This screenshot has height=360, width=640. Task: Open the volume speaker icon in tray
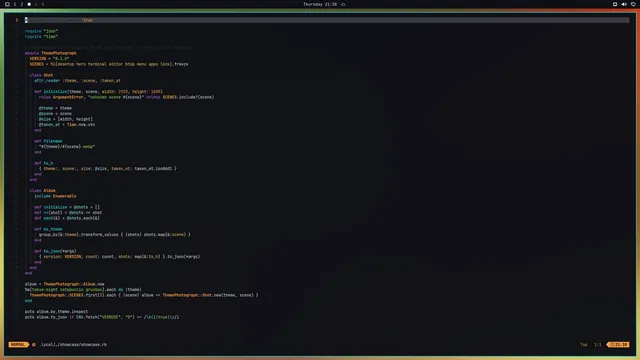click(624, 4)
